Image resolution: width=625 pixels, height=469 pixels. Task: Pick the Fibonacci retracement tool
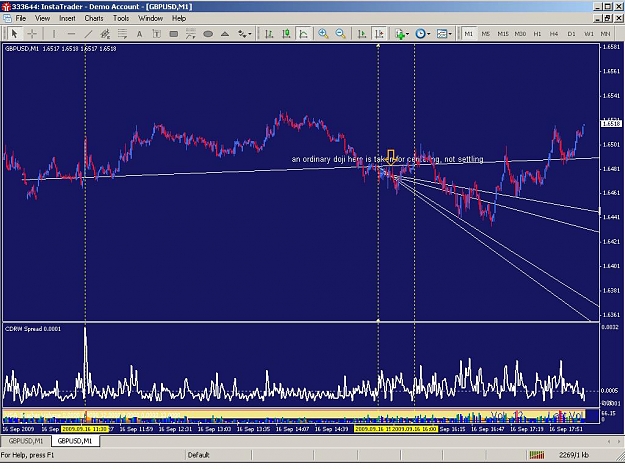pyautogui.click(x=122, y=34)
